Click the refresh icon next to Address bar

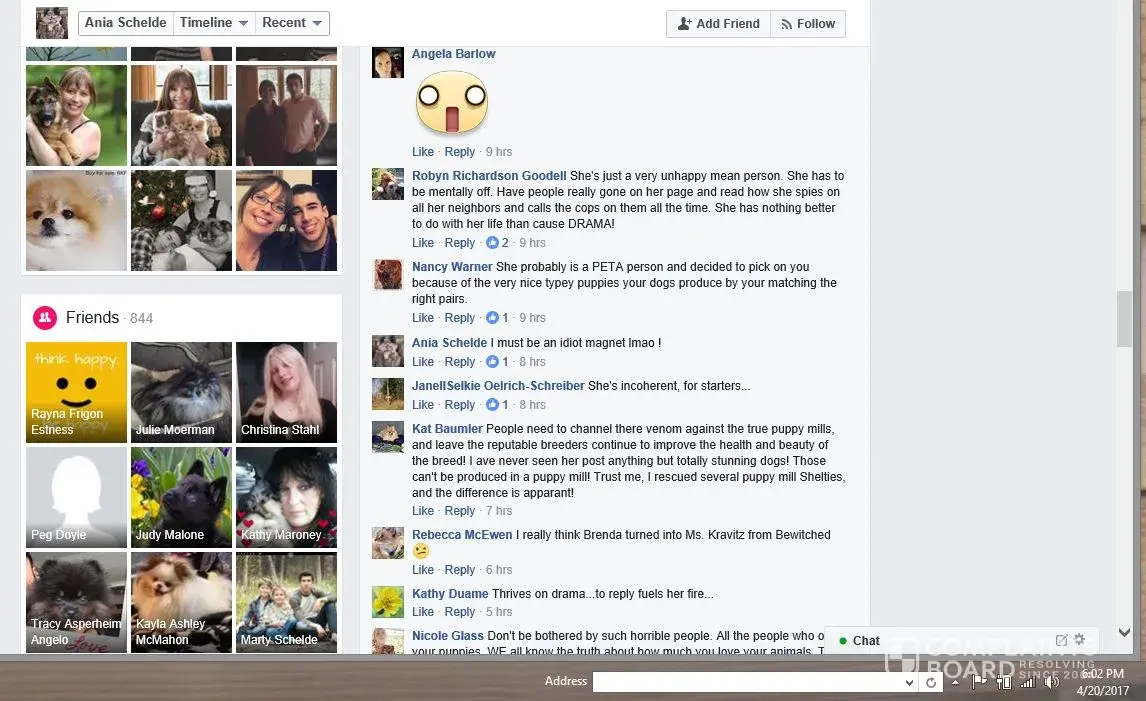[x=930, y=683]
